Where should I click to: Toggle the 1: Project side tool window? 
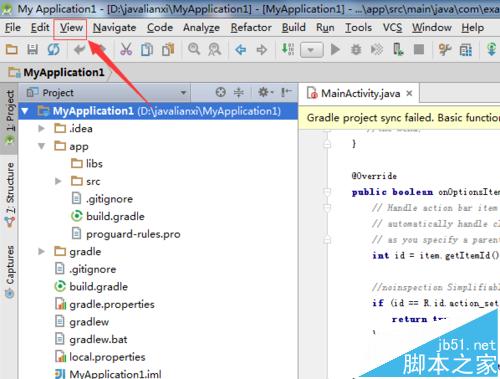point(9,118)
